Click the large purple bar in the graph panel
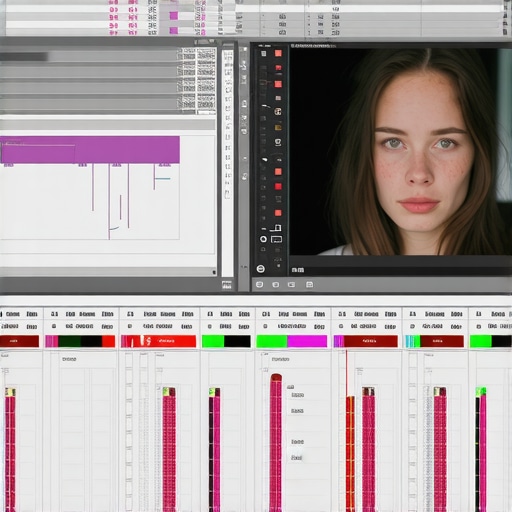 pos(90,150)
